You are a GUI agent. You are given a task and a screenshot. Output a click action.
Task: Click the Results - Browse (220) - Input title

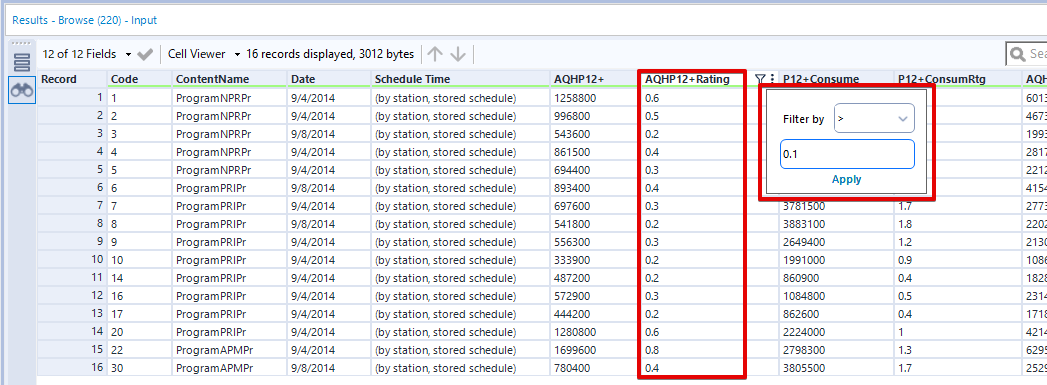click(x=85, y=21)
